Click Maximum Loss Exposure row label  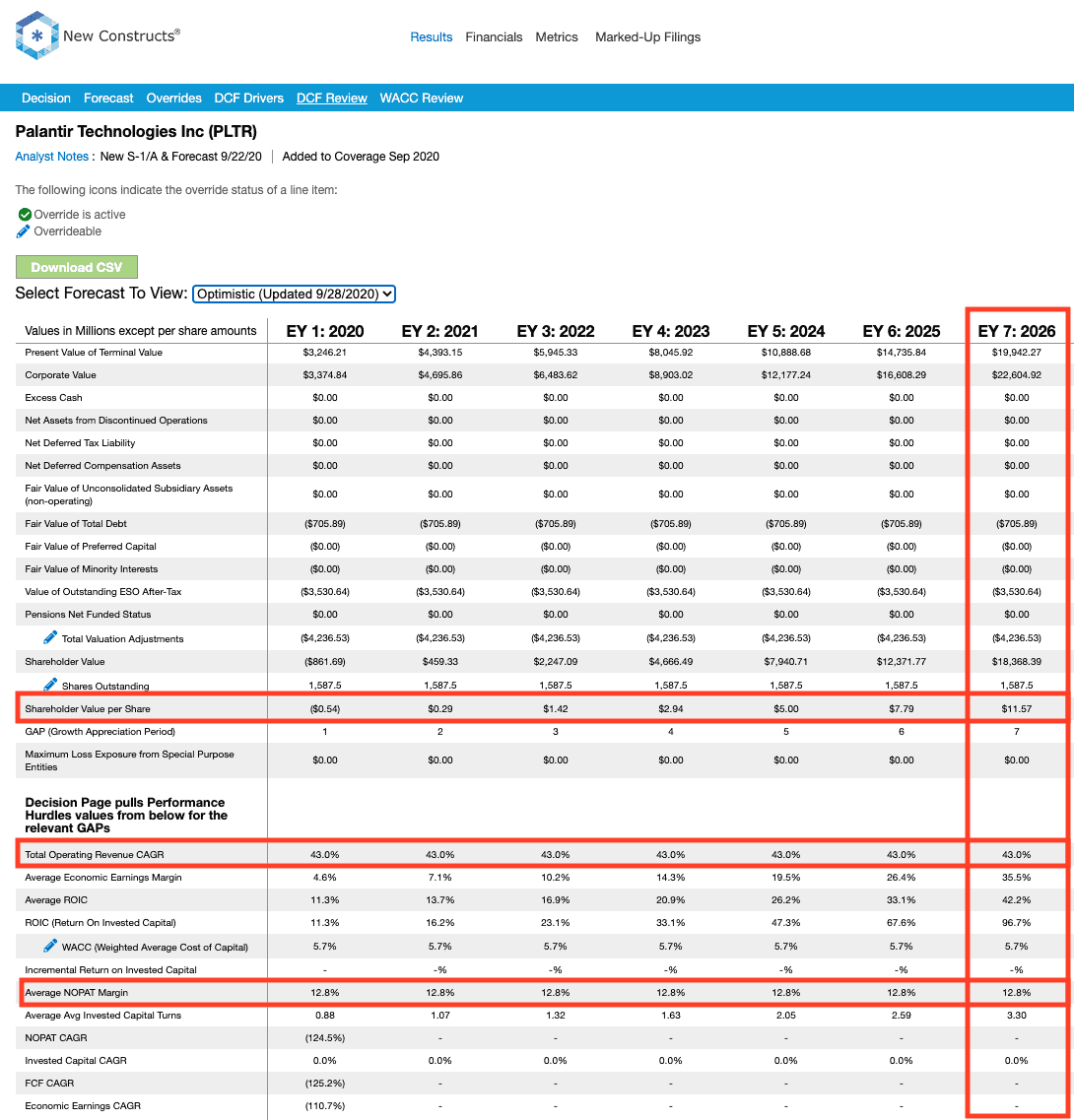pos(129,760)
